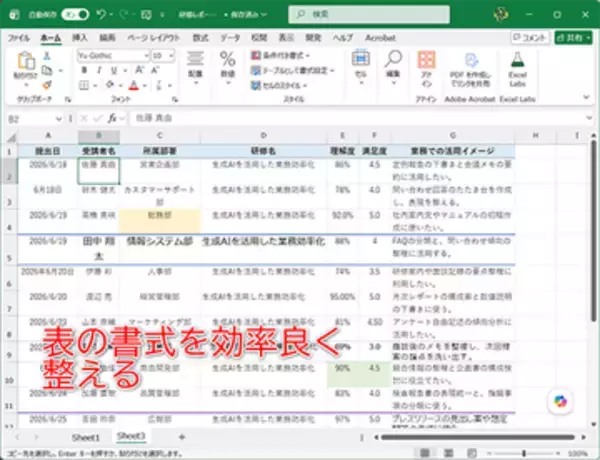Switch to the Sheet1 tab
600x460 pixels.
point(85,437)
